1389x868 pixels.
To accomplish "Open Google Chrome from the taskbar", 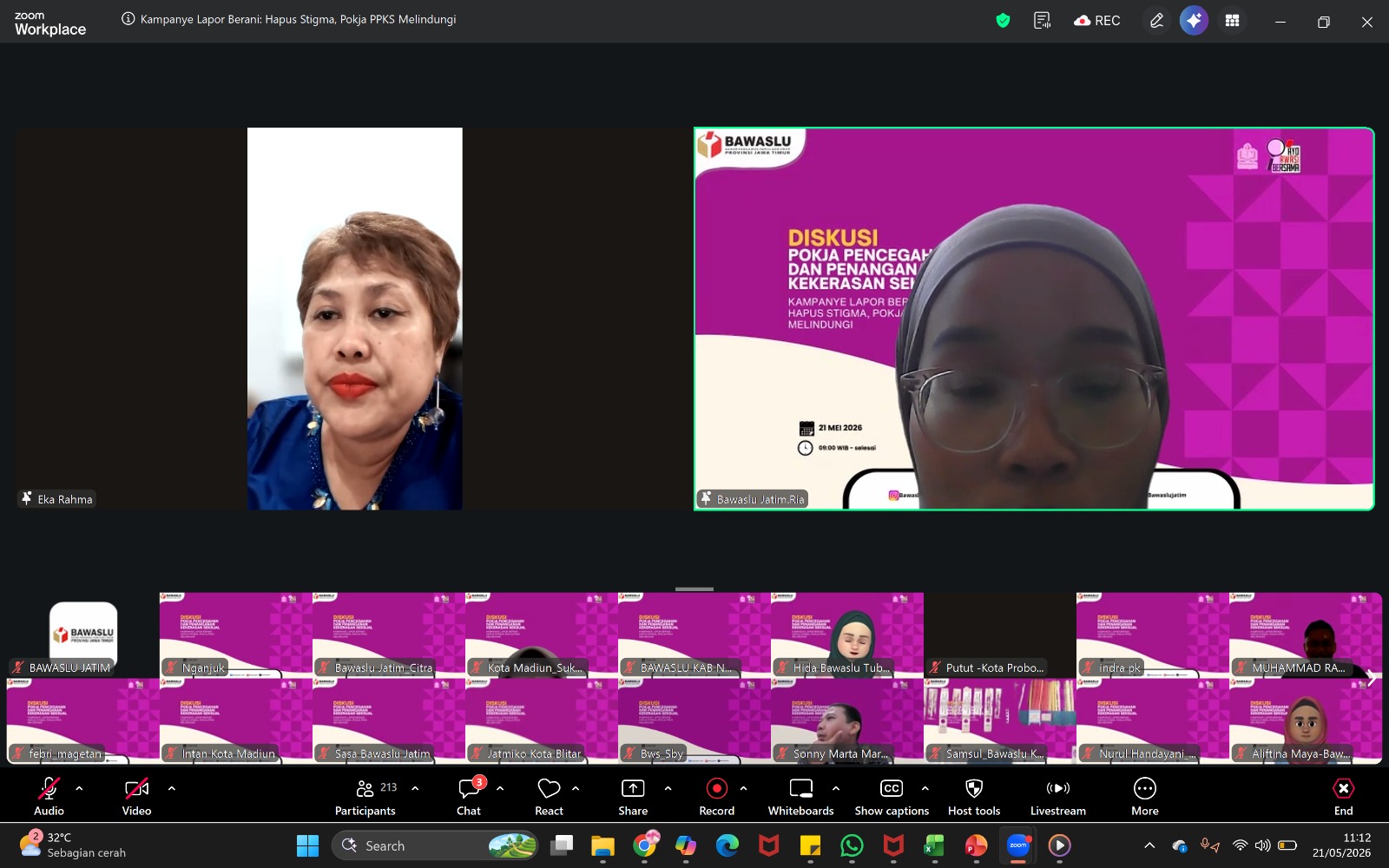I will click(645, 845).
